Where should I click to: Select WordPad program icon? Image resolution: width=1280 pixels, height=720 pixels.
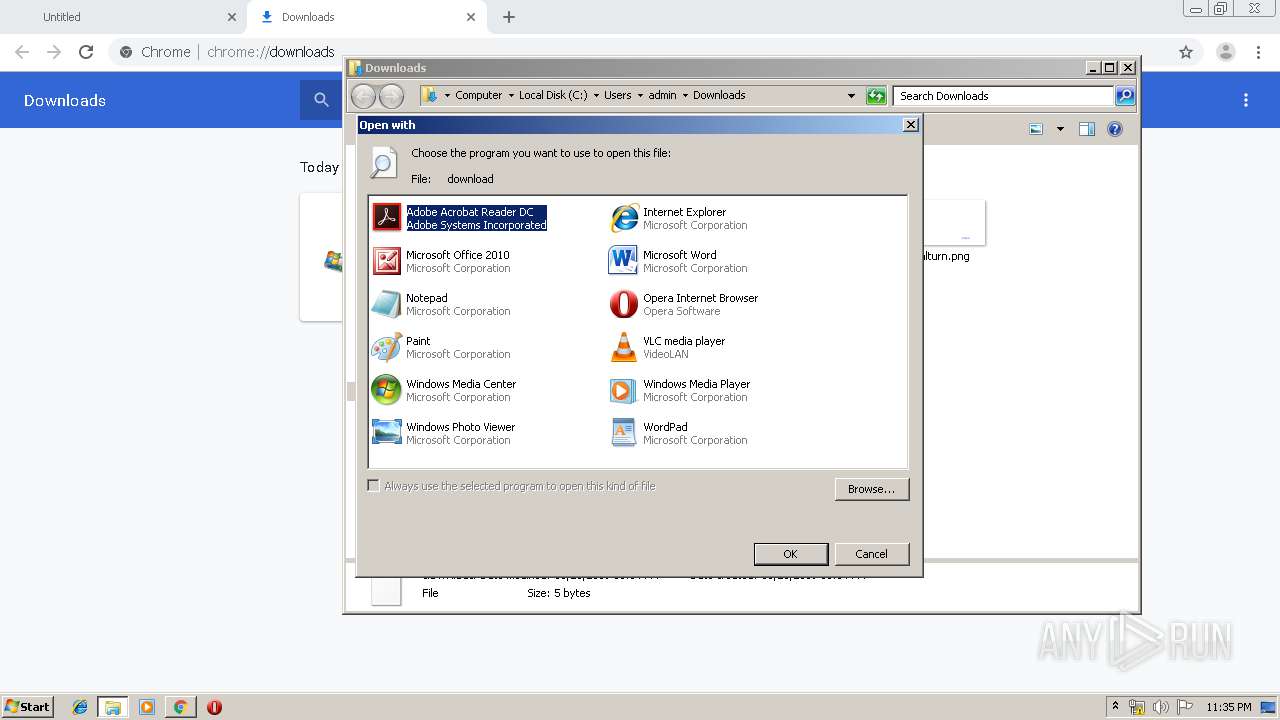tap(623, 432)
